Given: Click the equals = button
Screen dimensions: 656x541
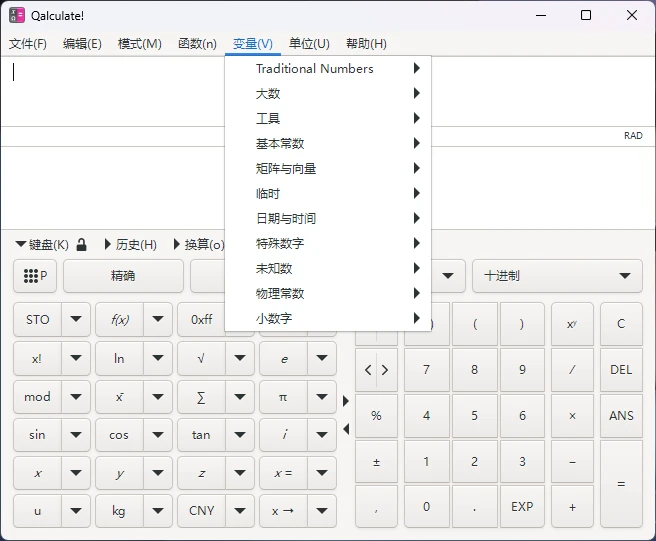Looking at the screenshot, I should click(x=621, y=484).
